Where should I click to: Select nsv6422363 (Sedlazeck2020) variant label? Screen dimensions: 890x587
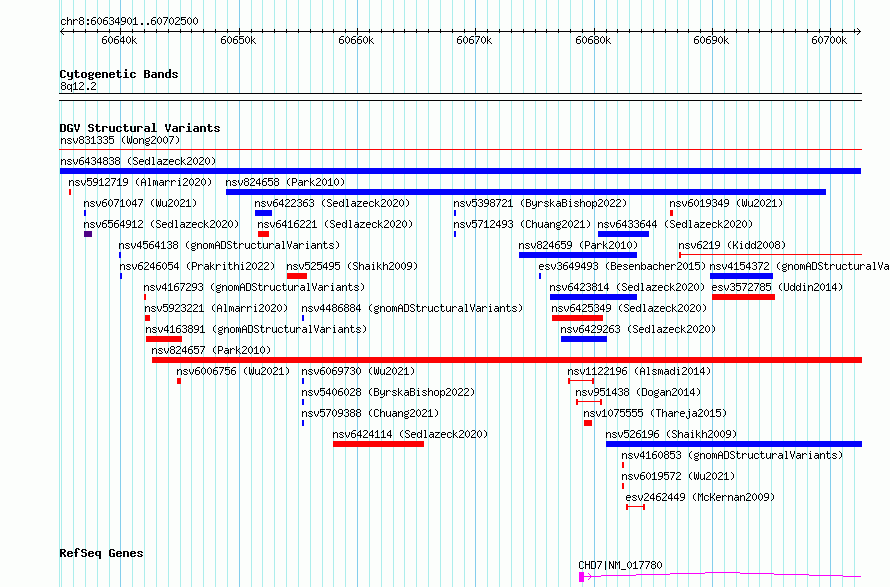click(332, 203)
